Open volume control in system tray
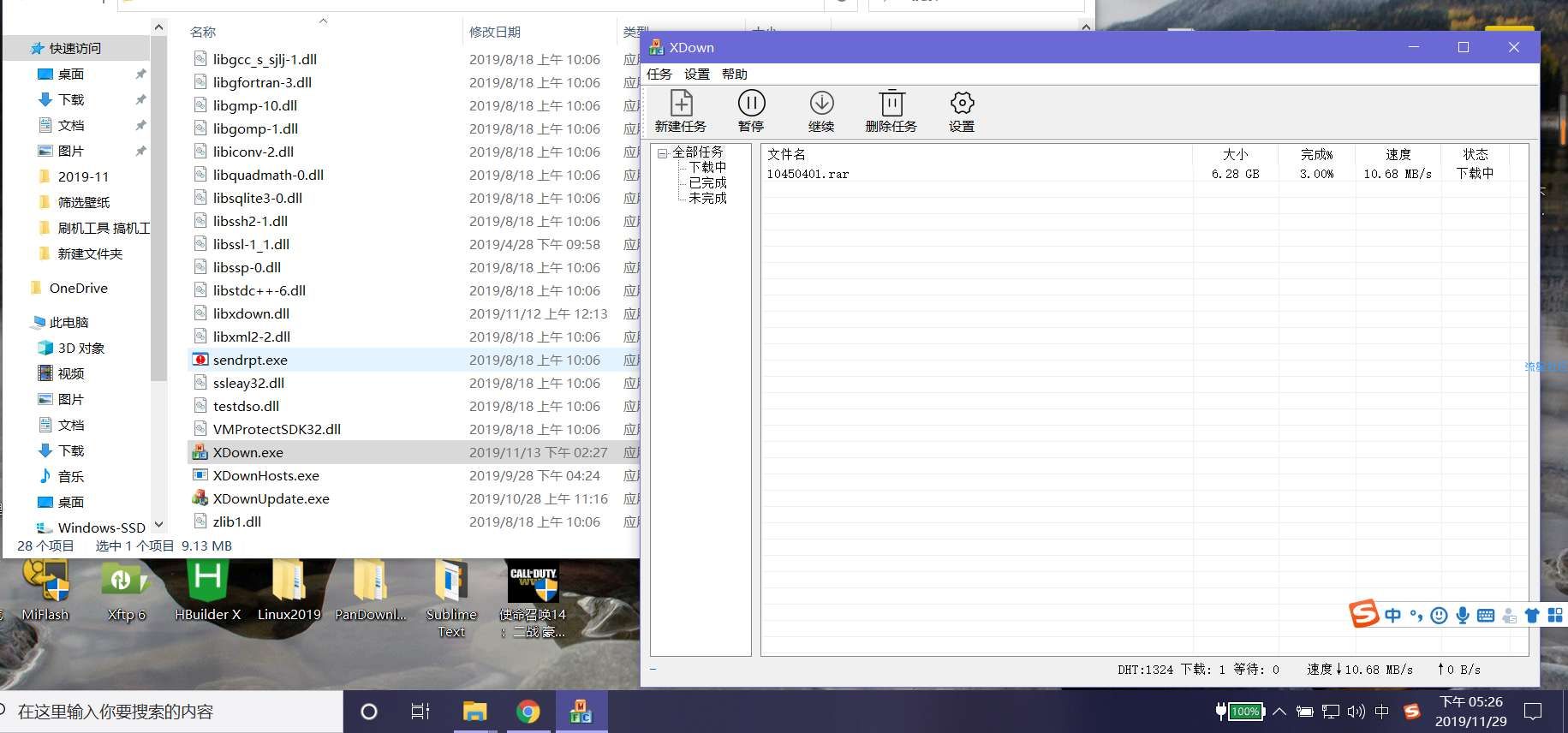 click(1356, 712)
